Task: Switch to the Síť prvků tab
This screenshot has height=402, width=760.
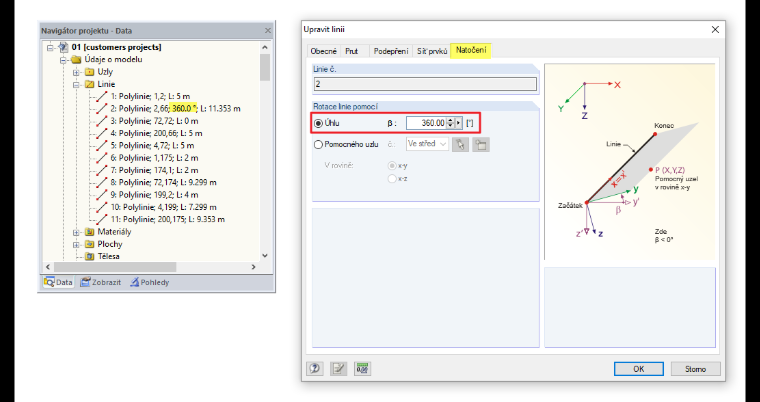Action: pyautogui.click(x=432, y=51)
